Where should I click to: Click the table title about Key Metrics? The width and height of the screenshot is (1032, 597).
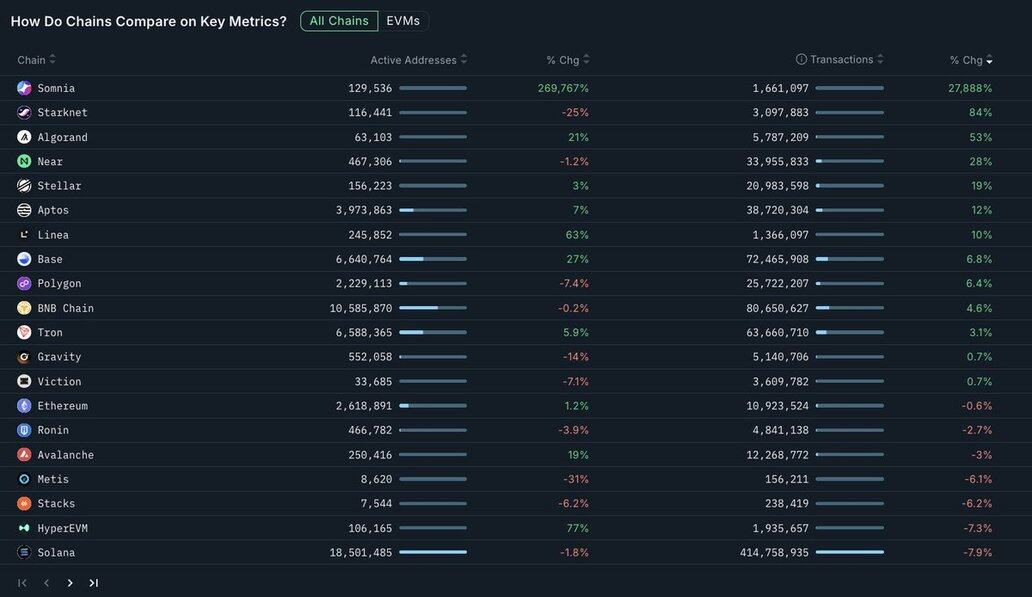coord(149,21)
